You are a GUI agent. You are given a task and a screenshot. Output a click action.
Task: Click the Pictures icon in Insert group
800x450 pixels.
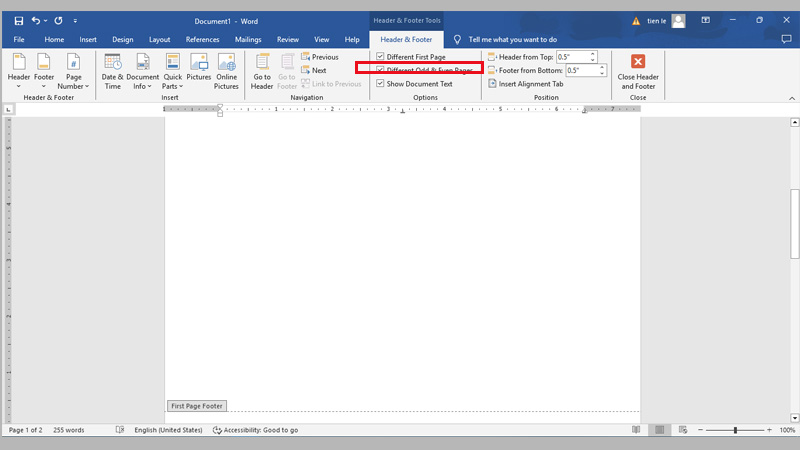tap(199, 64)
